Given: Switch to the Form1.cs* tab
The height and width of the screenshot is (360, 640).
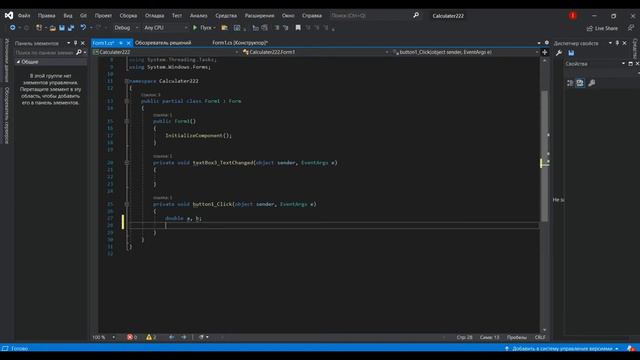Looking at the screenshot, I should pyautogui.click(x=104, y=43).
